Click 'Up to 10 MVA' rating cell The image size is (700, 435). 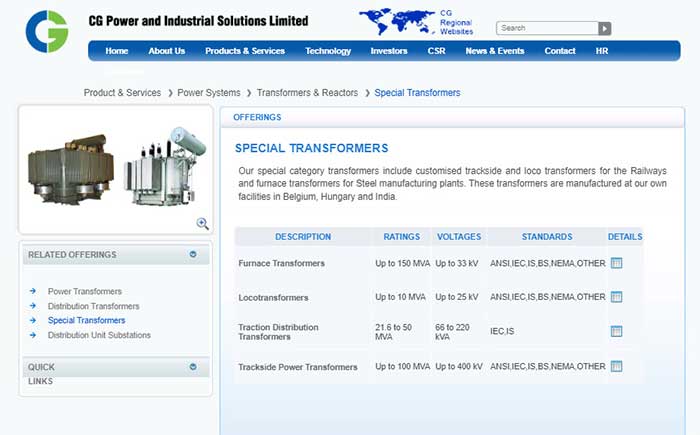point(400,297)
